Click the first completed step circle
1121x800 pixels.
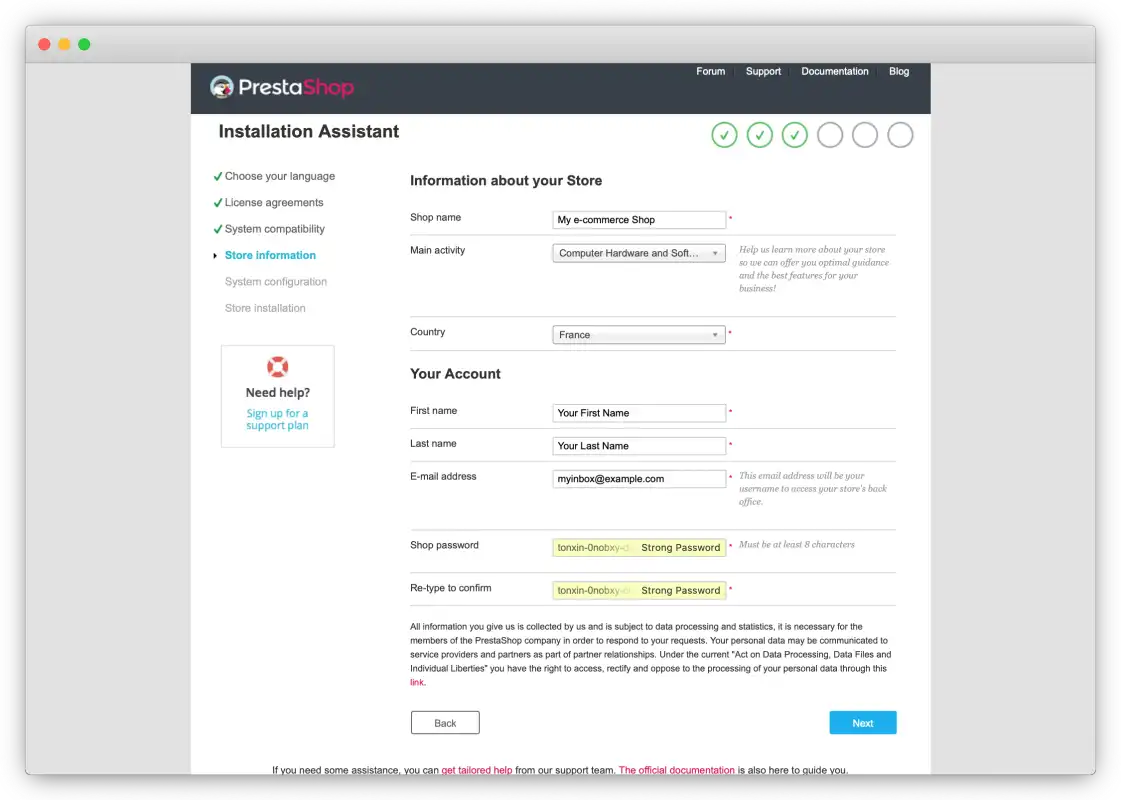click(x=724, y=135)
